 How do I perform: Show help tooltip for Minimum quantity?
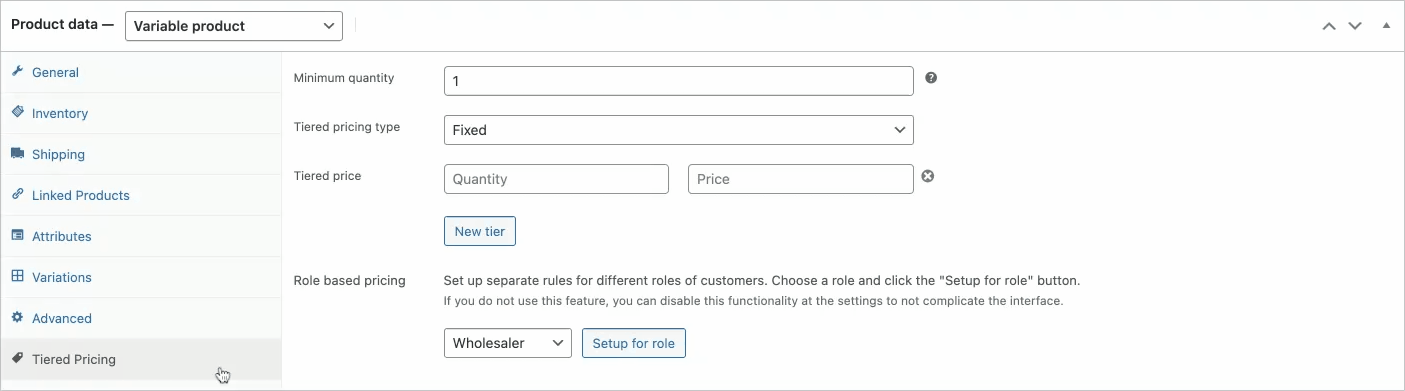(x=931, y=78)
